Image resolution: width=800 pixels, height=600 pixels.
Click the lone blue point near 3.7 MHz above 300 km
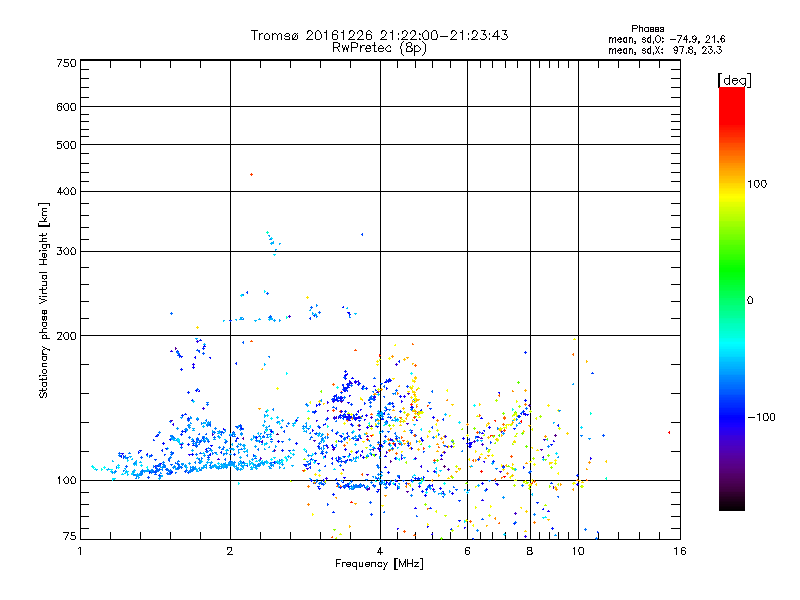coord(362,235)
